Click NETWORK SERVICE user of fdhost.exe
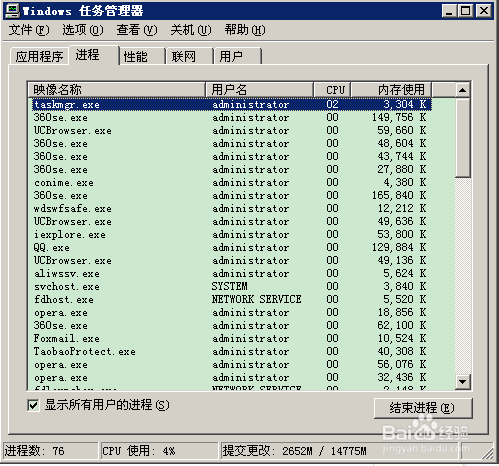Viewport: 499px width, 466px height. pos(256,299)
